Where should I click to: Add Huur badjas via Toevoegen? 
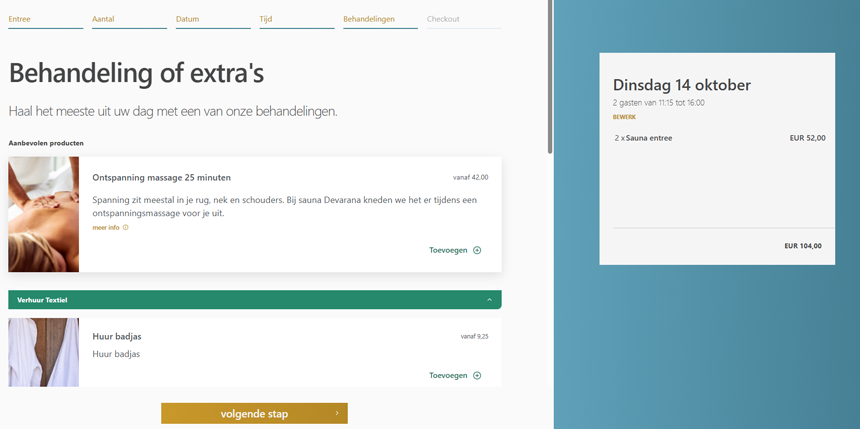pos(448,376)
